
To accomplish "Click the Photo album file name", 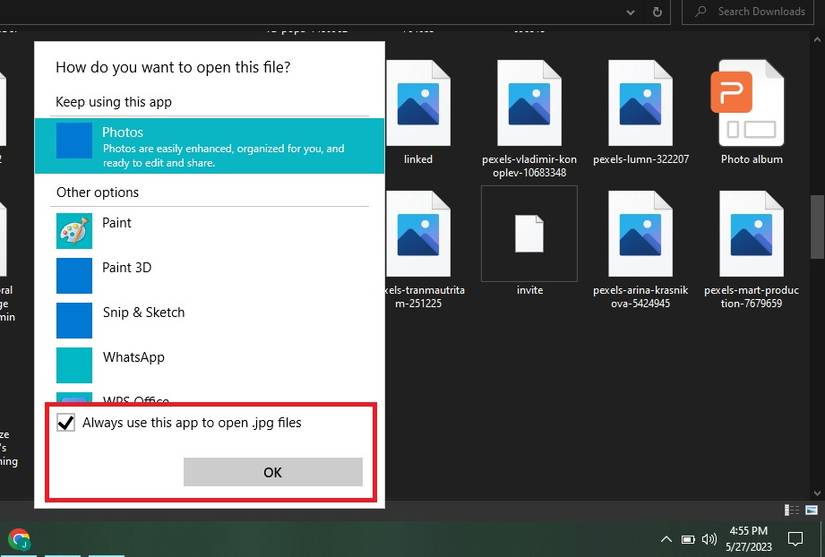I will (x=752, y=159).
